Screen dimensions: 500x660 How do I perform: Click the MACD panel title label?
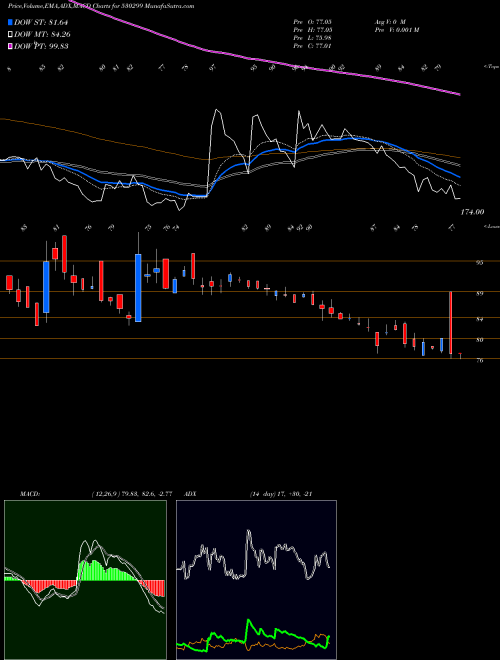tap(29, 494)
